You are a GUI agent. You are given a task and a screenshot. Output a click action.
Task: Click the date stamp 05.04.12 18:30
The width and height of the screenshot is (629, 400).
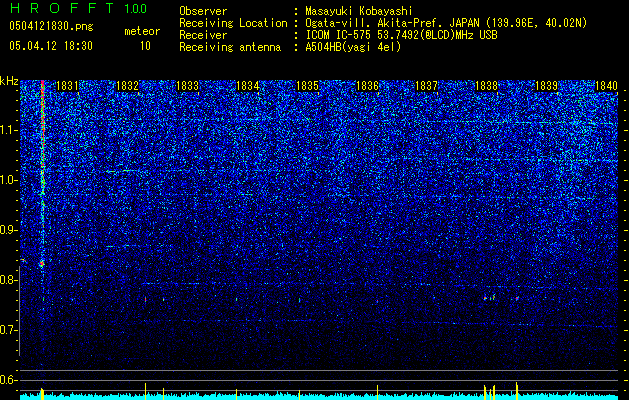tap(51, 46)
